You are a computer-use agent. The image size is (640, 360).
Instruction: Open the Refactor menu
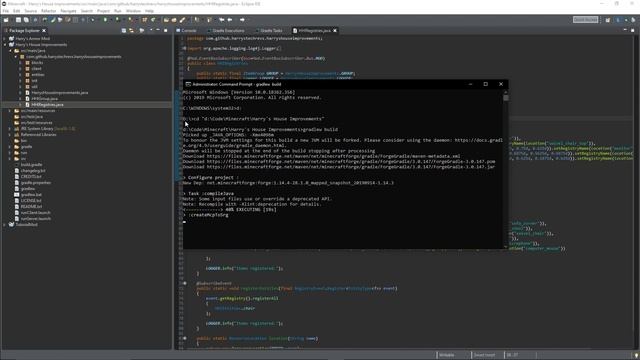(49, 11)
